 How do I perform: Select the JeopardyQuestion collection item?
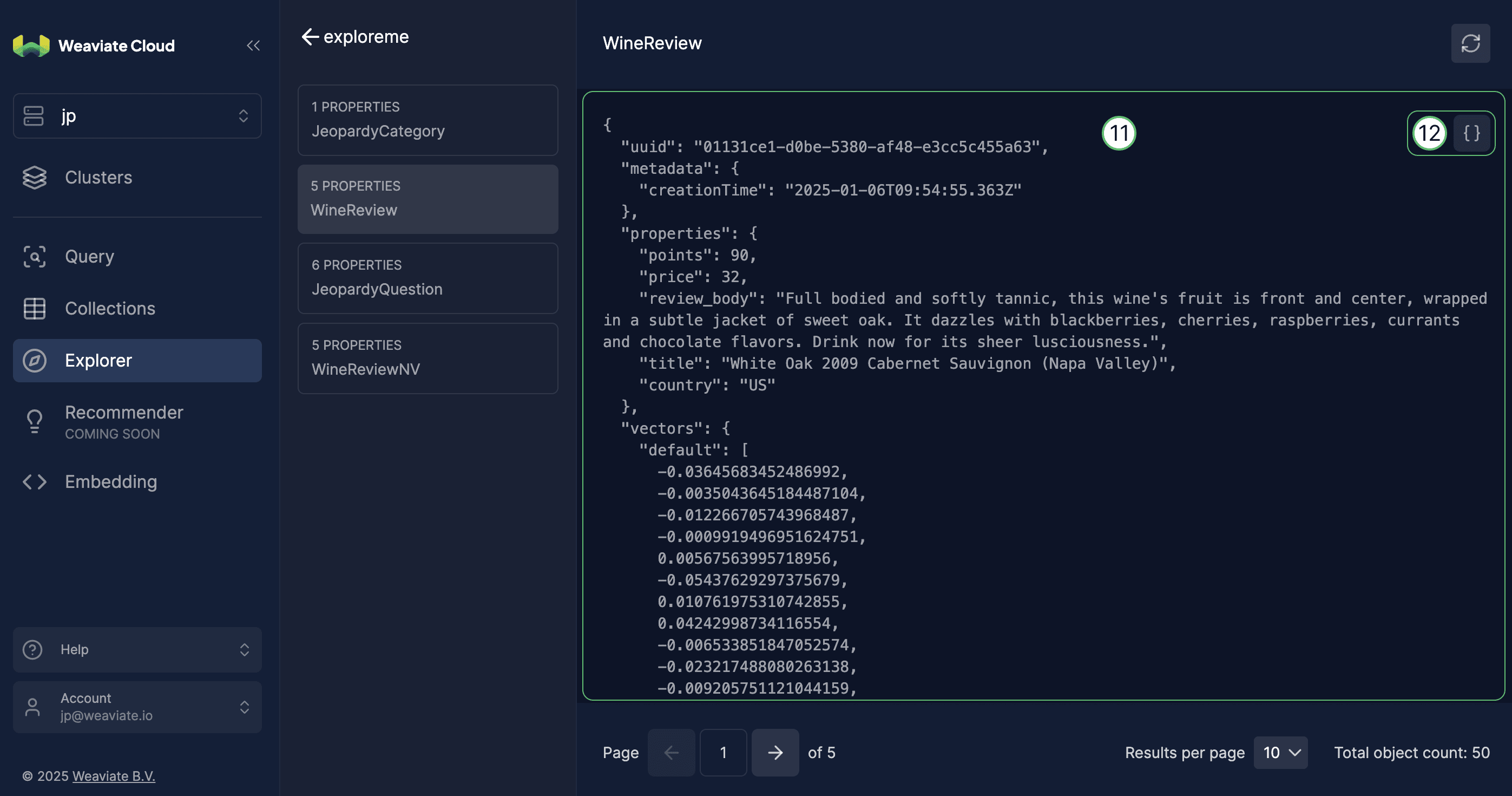pos(427,278)
